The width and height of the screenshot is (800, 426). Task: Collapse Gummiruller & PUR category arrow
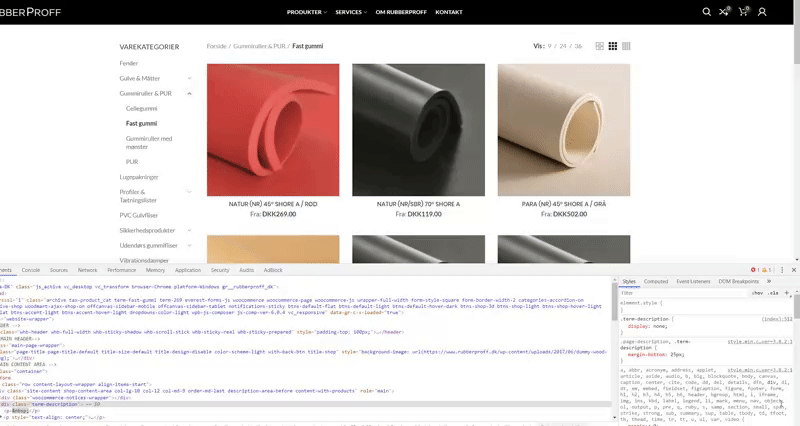click(x=189, y=93)
